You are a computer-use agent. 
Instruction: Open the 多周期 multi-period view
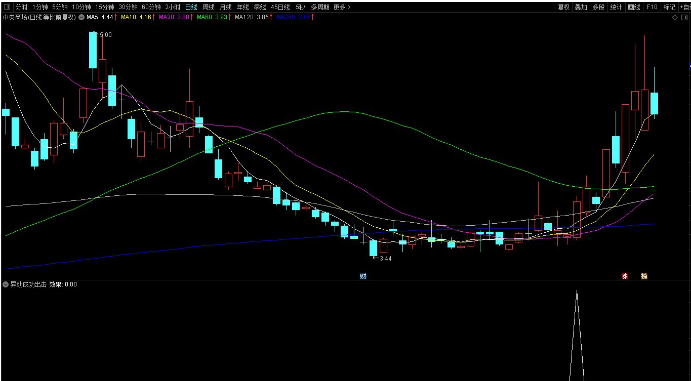coord(320,7)
